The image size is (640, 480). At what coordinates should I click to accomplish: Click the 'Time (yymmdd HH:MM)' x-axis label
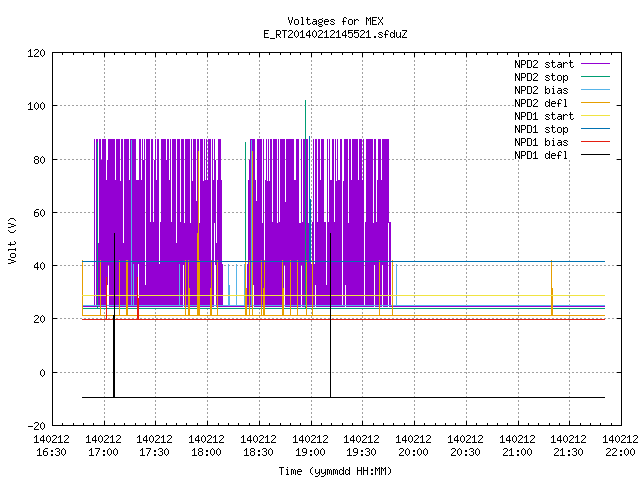335,471
